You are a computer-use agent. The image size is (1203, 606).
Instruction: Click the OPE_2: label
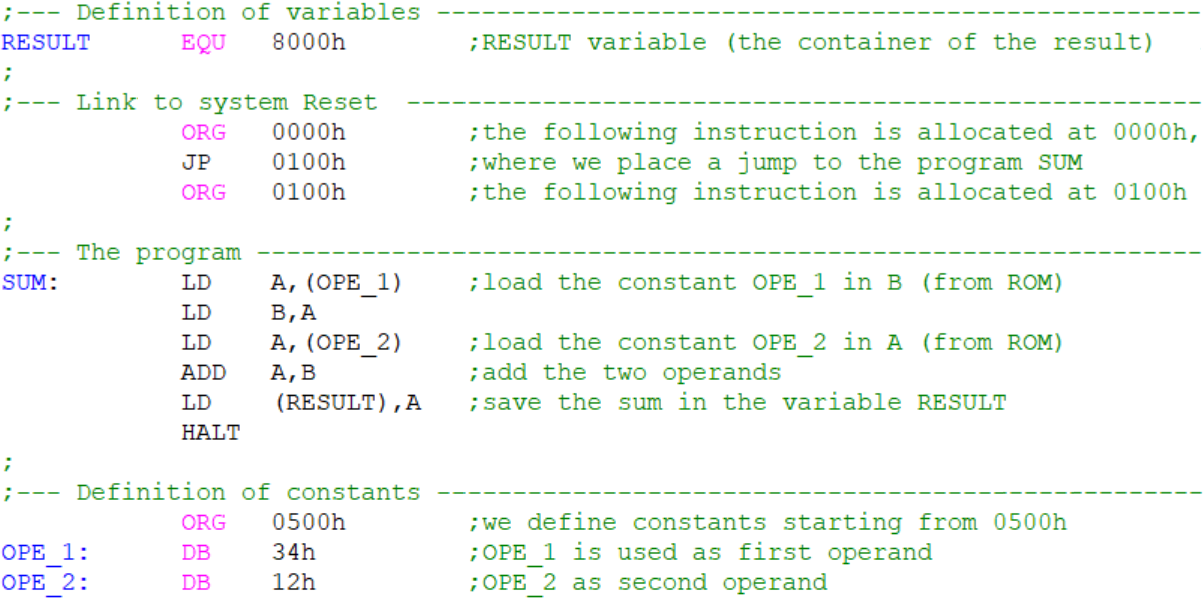(x=45, y=583)
